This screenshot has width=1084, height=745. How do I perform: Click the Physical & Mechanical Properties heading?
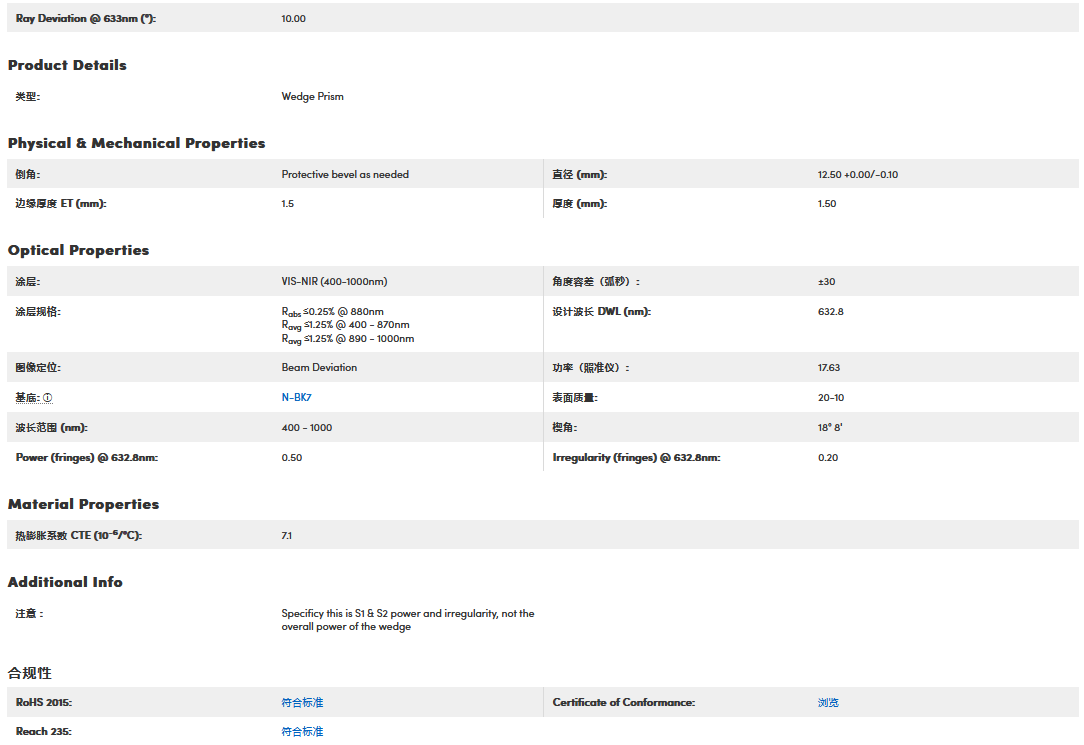pyautogui.click(x=136, y=143)
